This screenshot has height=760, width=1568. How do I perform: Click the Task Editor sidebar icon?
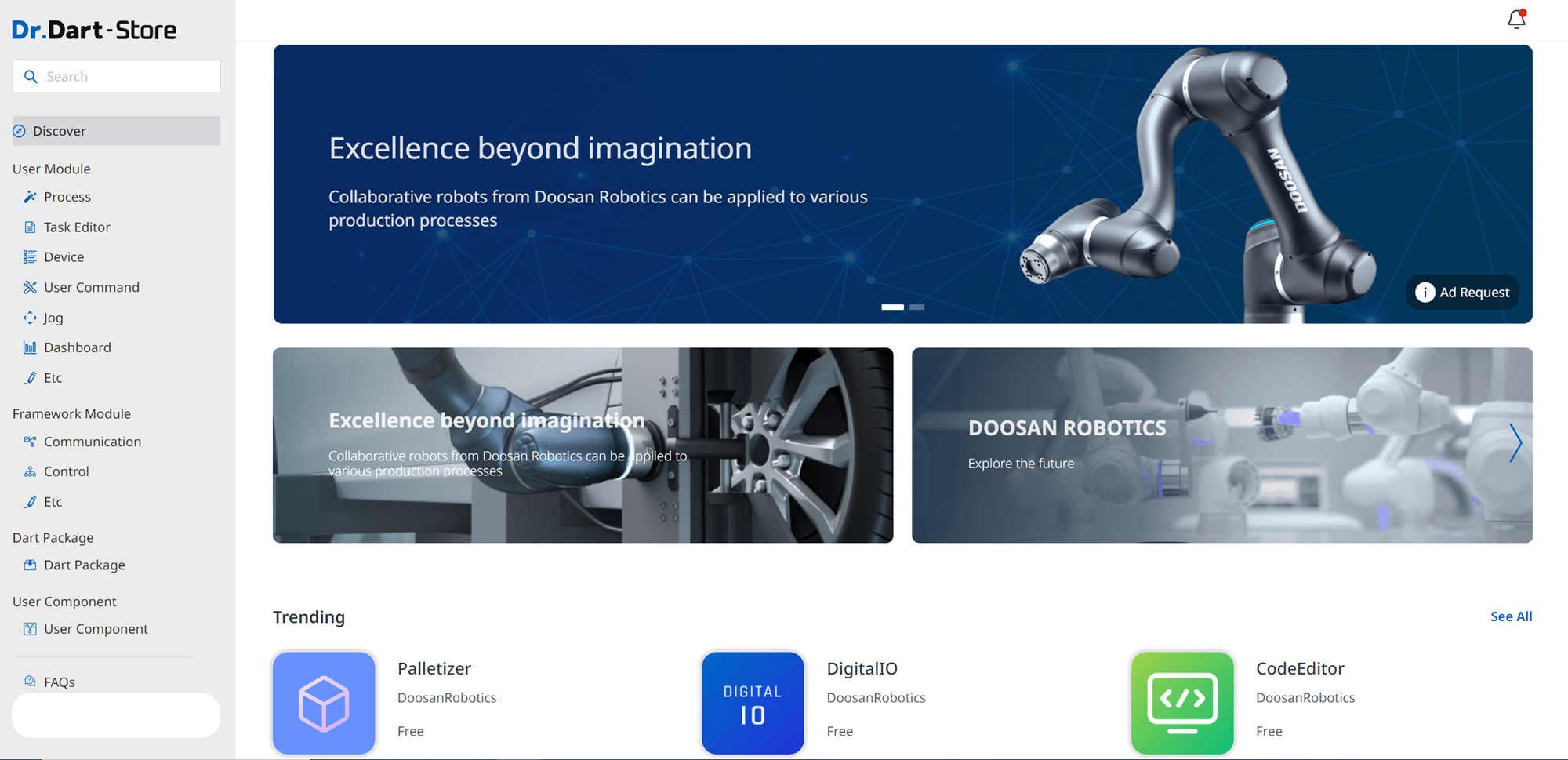[x=30, y=227]
